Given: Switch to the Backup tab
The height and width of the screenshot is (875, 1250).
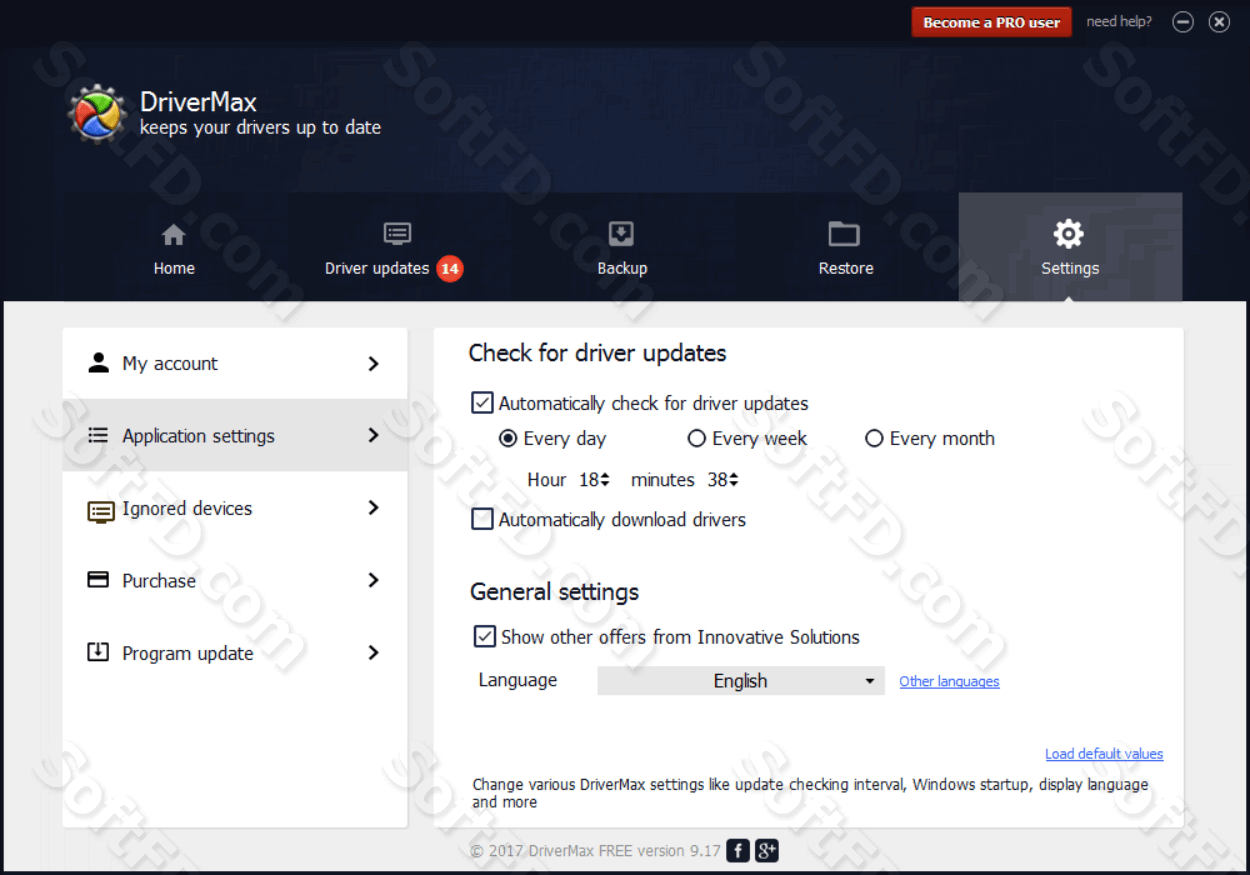Looking at the screenshot, I should click(622, 247).
